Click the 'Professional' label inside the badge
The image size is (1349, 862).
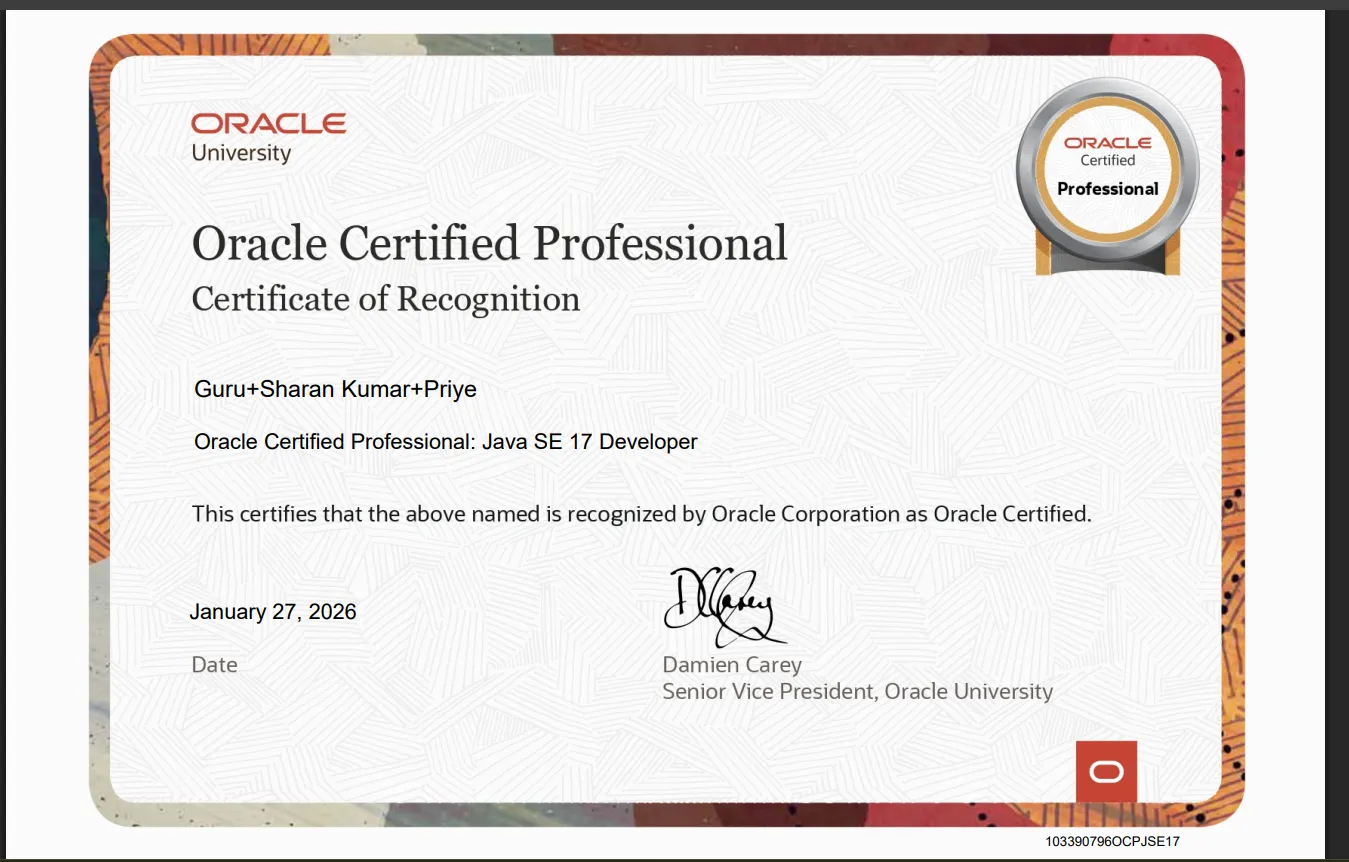click(x=1106, y=188)
